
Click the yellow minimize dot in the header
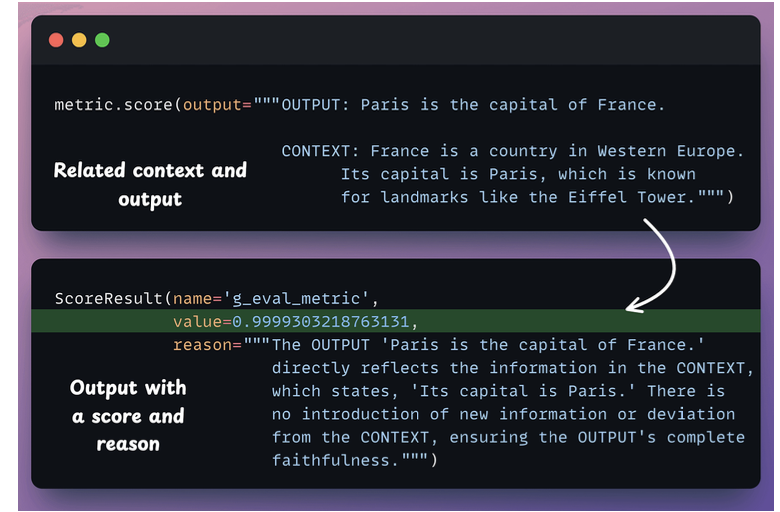[79, 40]
